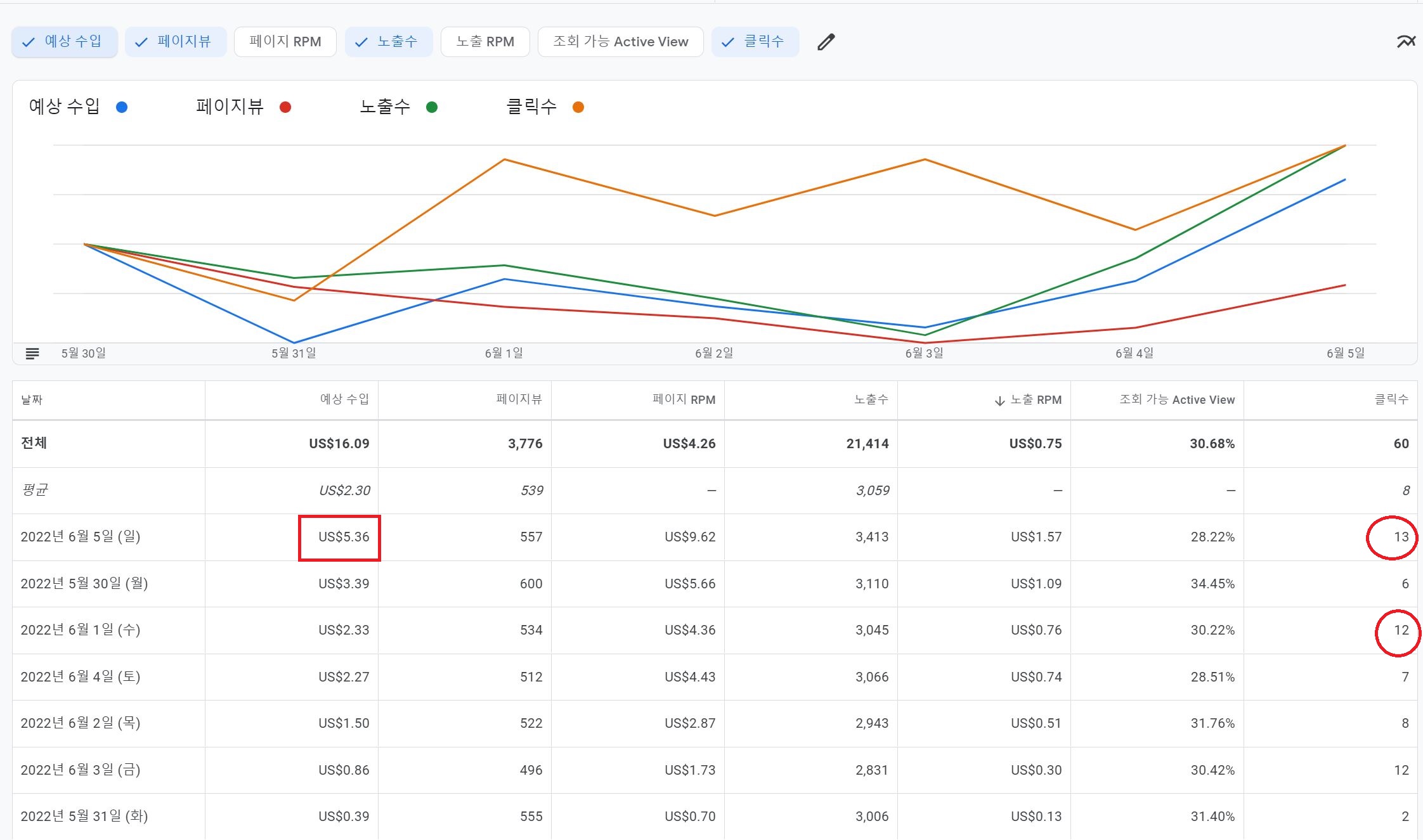Click the 2022년 6월 5일 (일) row date

pos(81,537)
